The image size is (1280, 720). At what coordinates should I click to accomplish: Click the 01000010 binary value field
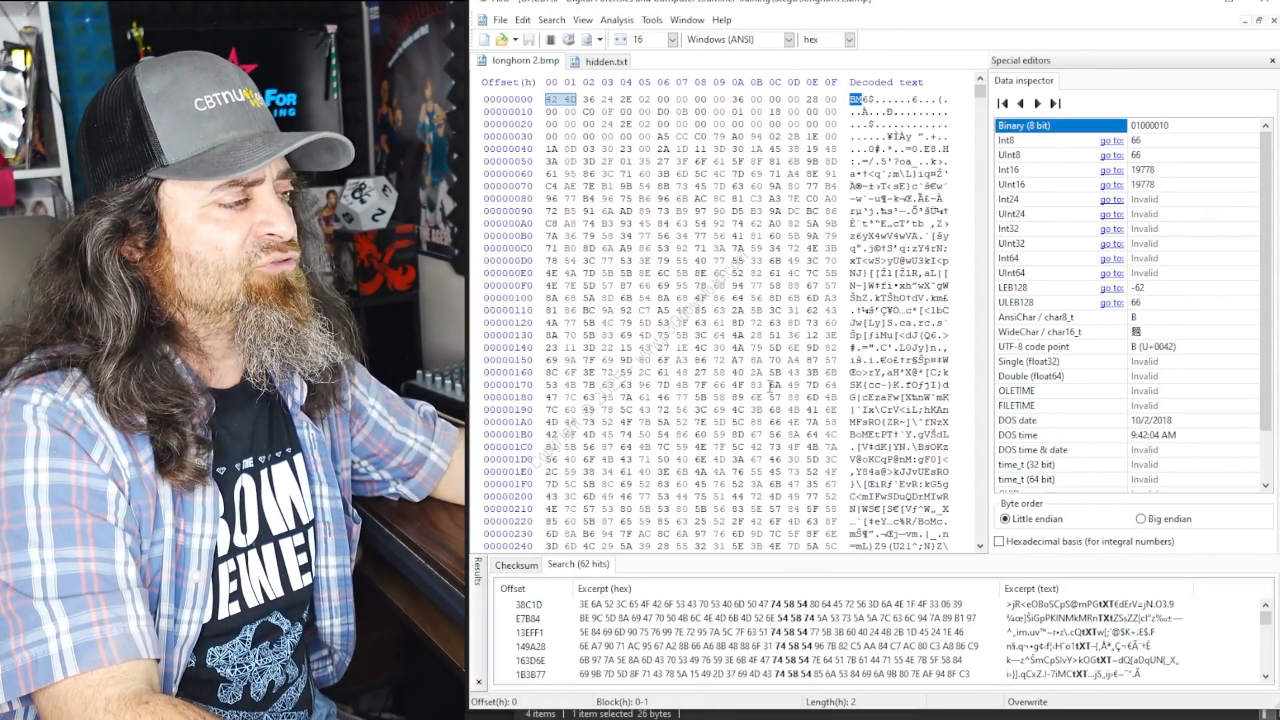[x=1193, y=126]
